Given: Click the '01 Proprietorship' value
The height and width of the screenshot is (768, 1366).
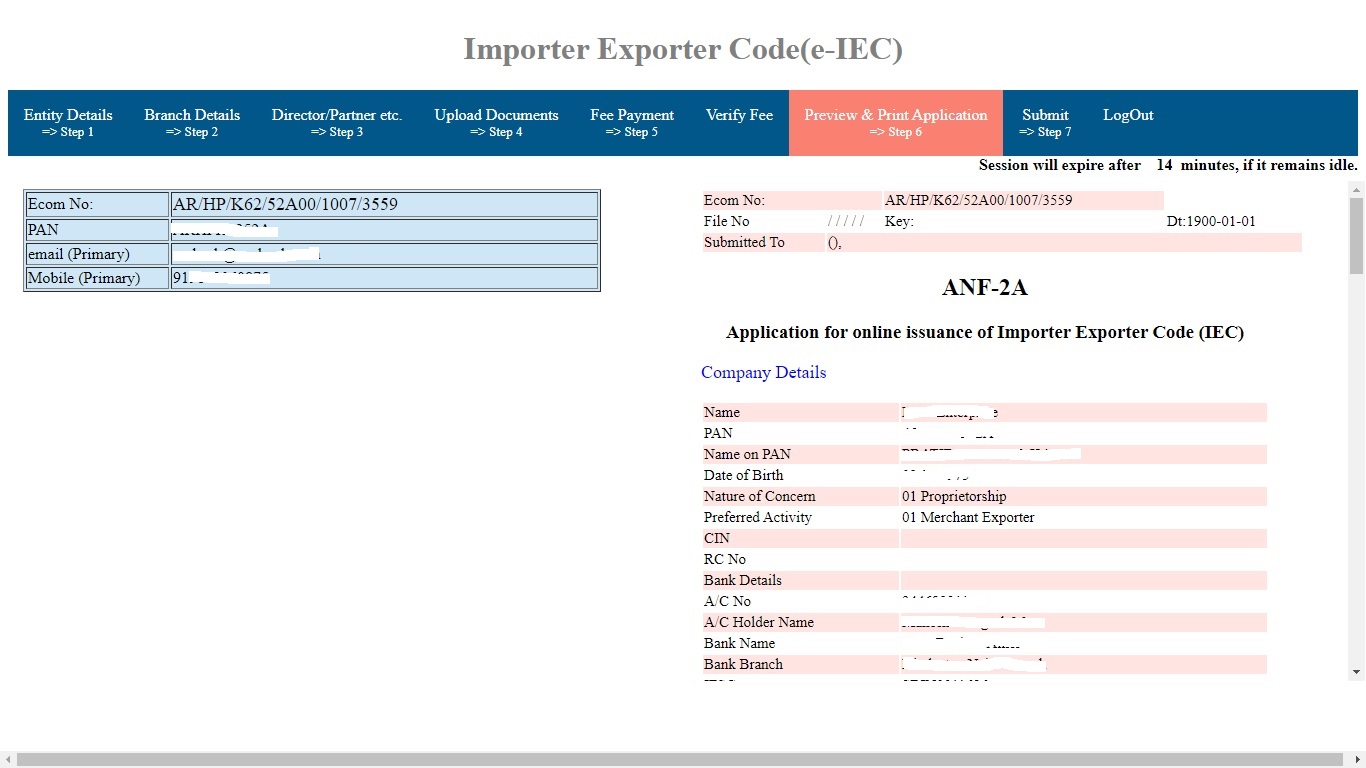Looking at the screenshot, I should pos(954,496).
